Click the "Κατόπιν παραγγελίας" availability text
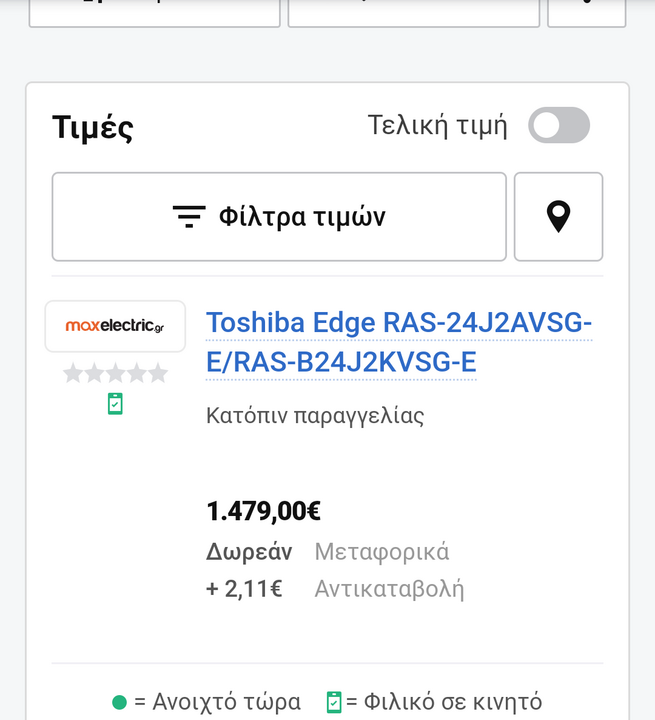The height and width of the screenshot is (720, 655). [315, 415]
